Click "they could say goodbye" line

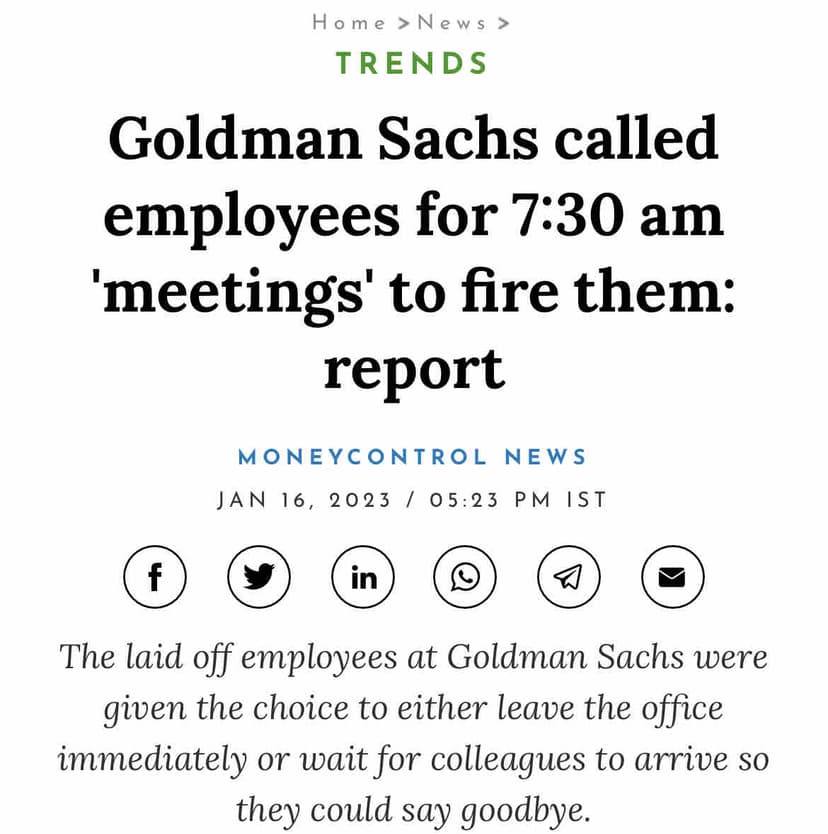(x=412, y=808)
